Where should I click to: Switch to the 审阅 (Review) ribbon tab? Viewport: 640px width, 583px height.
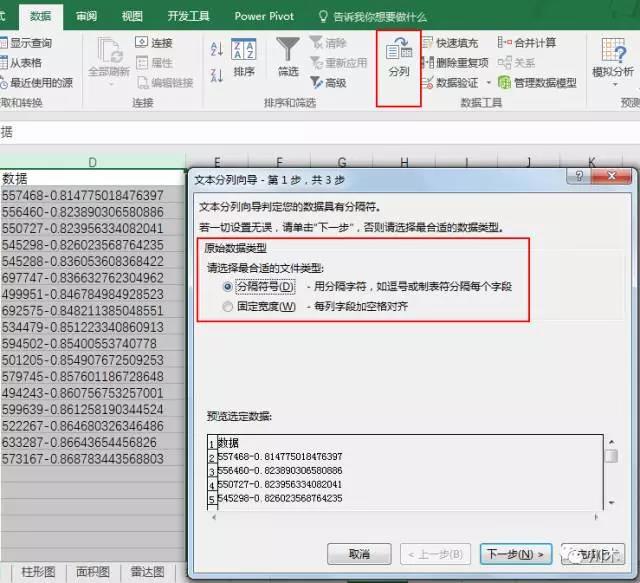pos(87,17)
